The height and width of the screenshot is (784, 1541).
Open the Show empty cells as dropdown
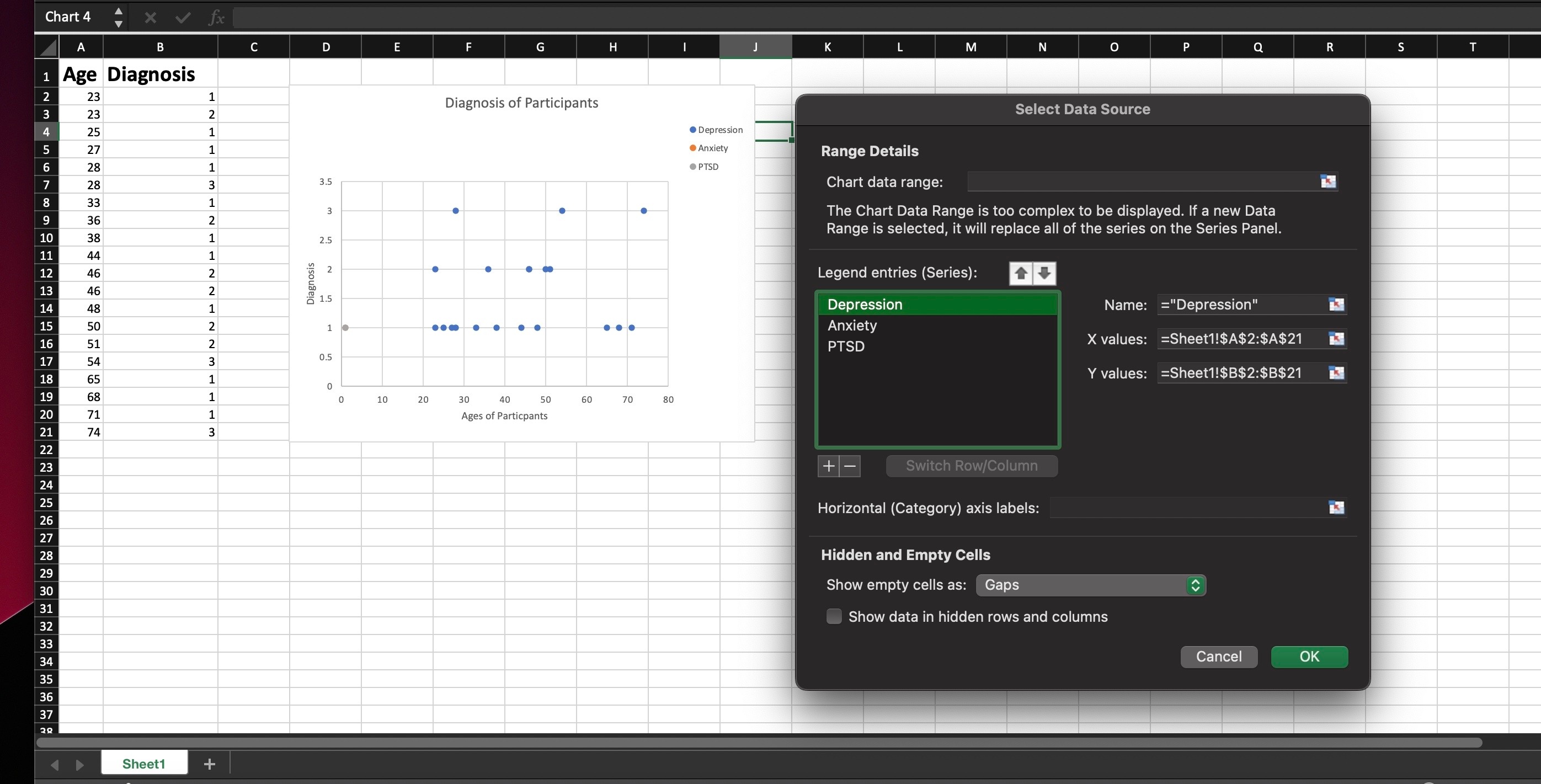pyautogui.click(x=1090, y=584)
